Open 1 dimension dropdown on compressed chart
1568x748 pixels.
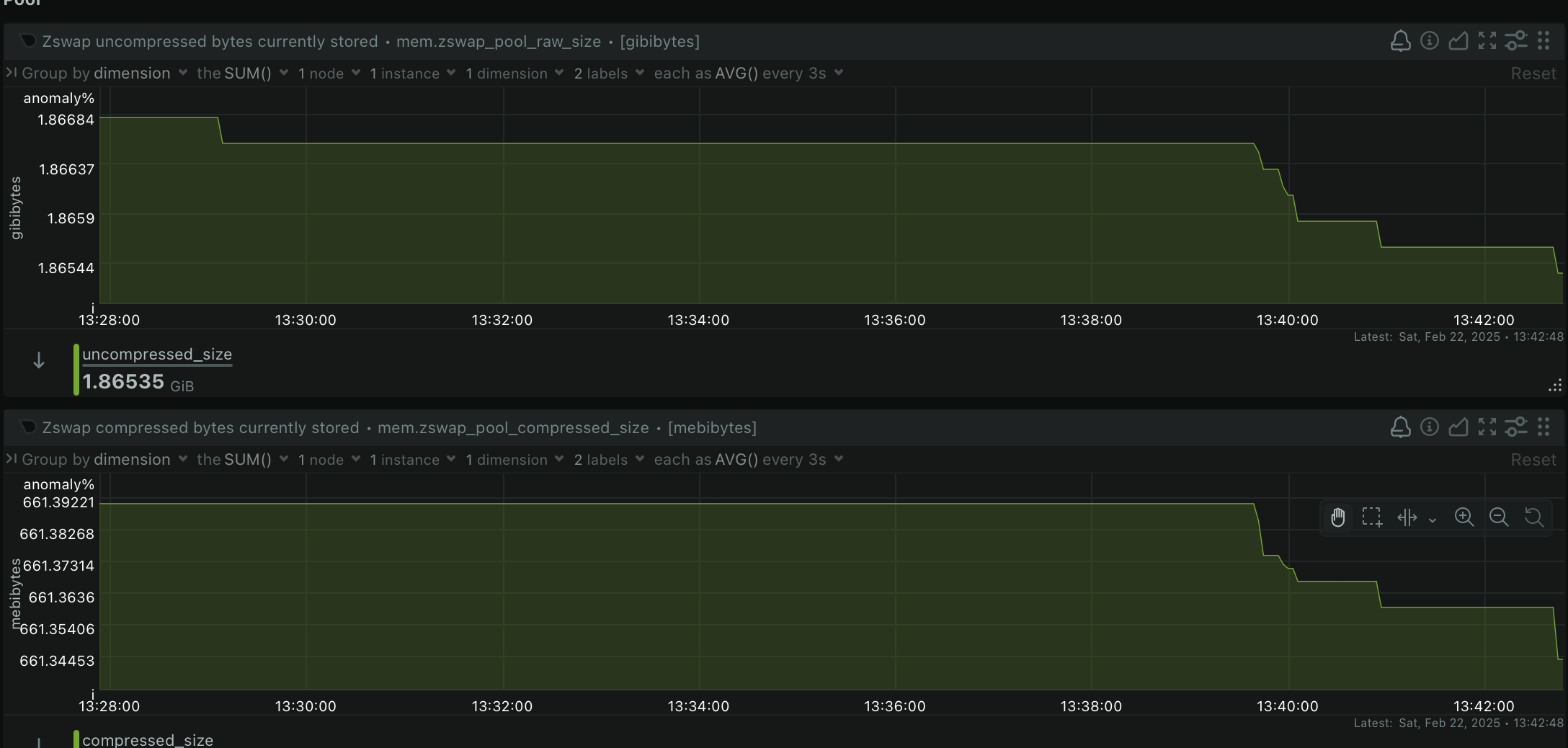[514, 459]
